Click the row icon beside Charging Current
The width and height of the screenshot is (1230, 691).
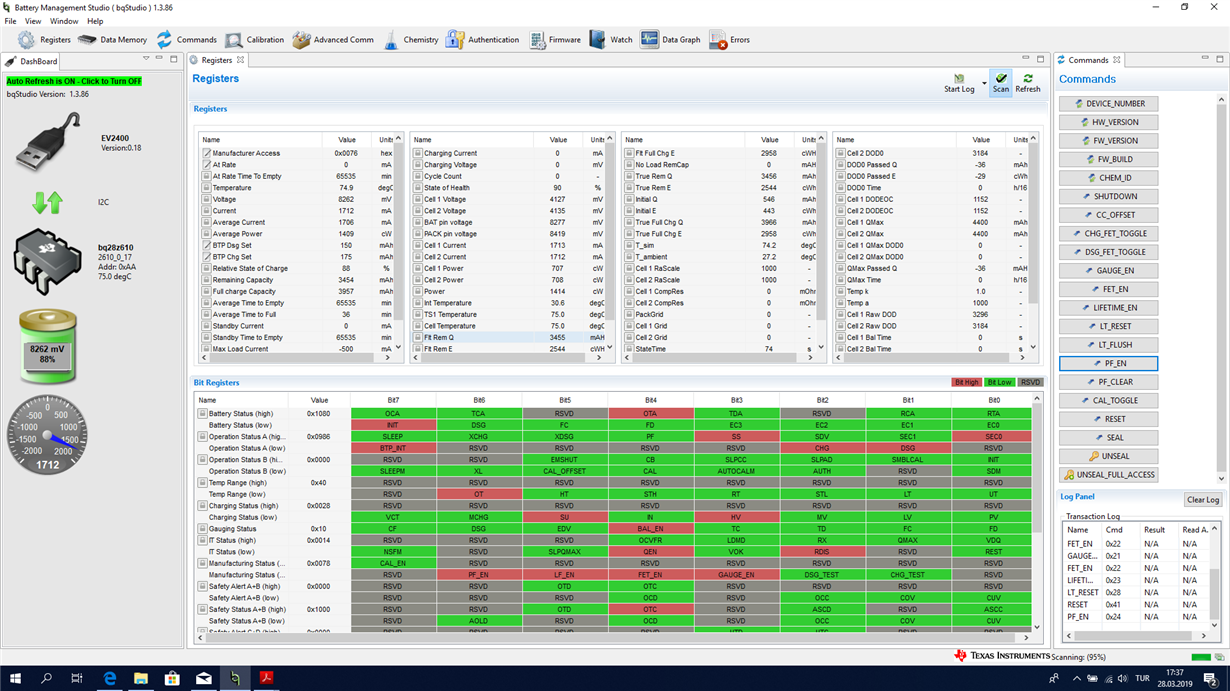coord(418,153)
